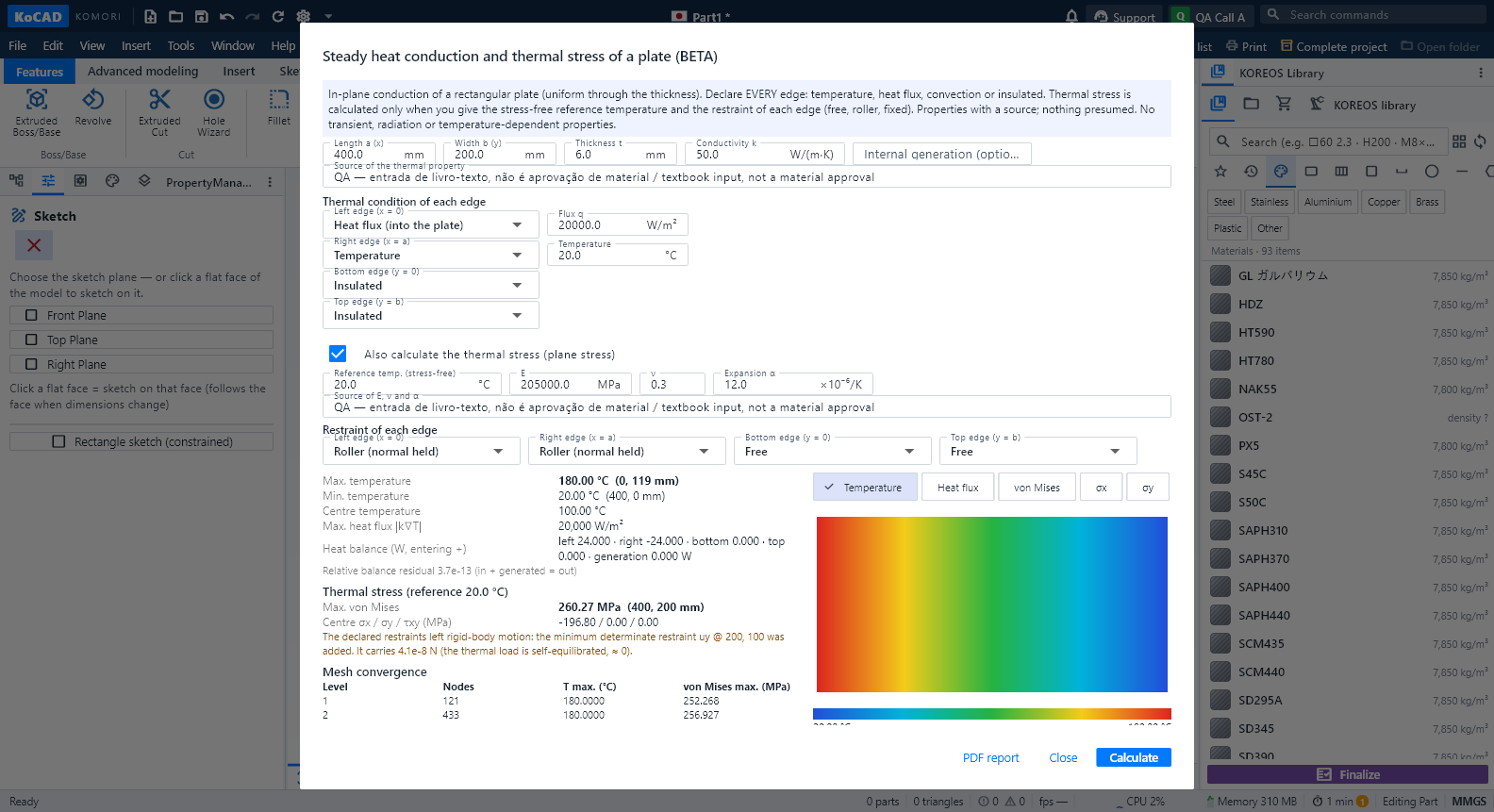The height and width of the screenshot is (812, 1494).
Task: Open Bottom edge restraint Free dropdown
Action: click(x=833, y=451)
